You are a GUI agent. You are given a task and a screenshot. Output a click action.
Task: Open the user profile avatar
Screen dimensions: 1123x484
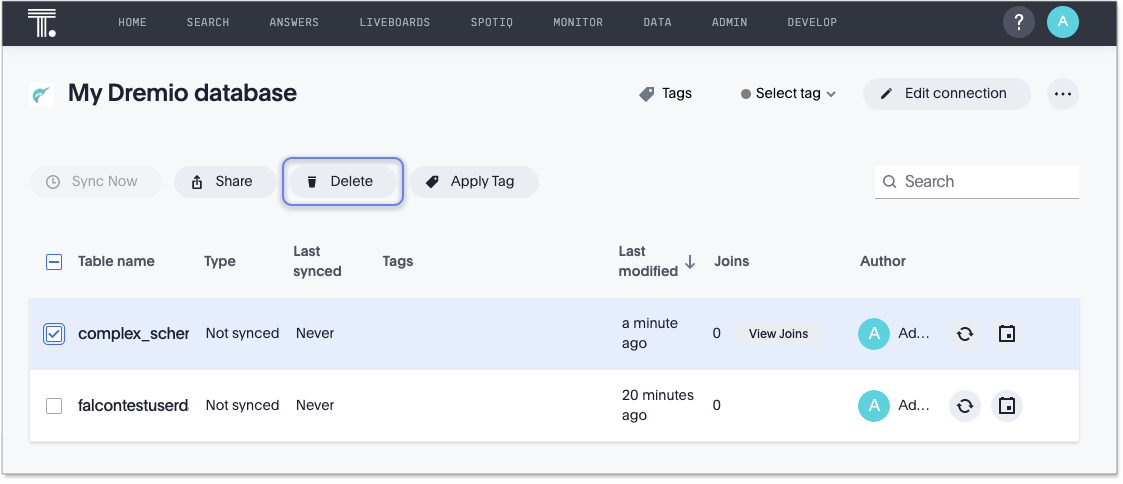click(1062, 22)
